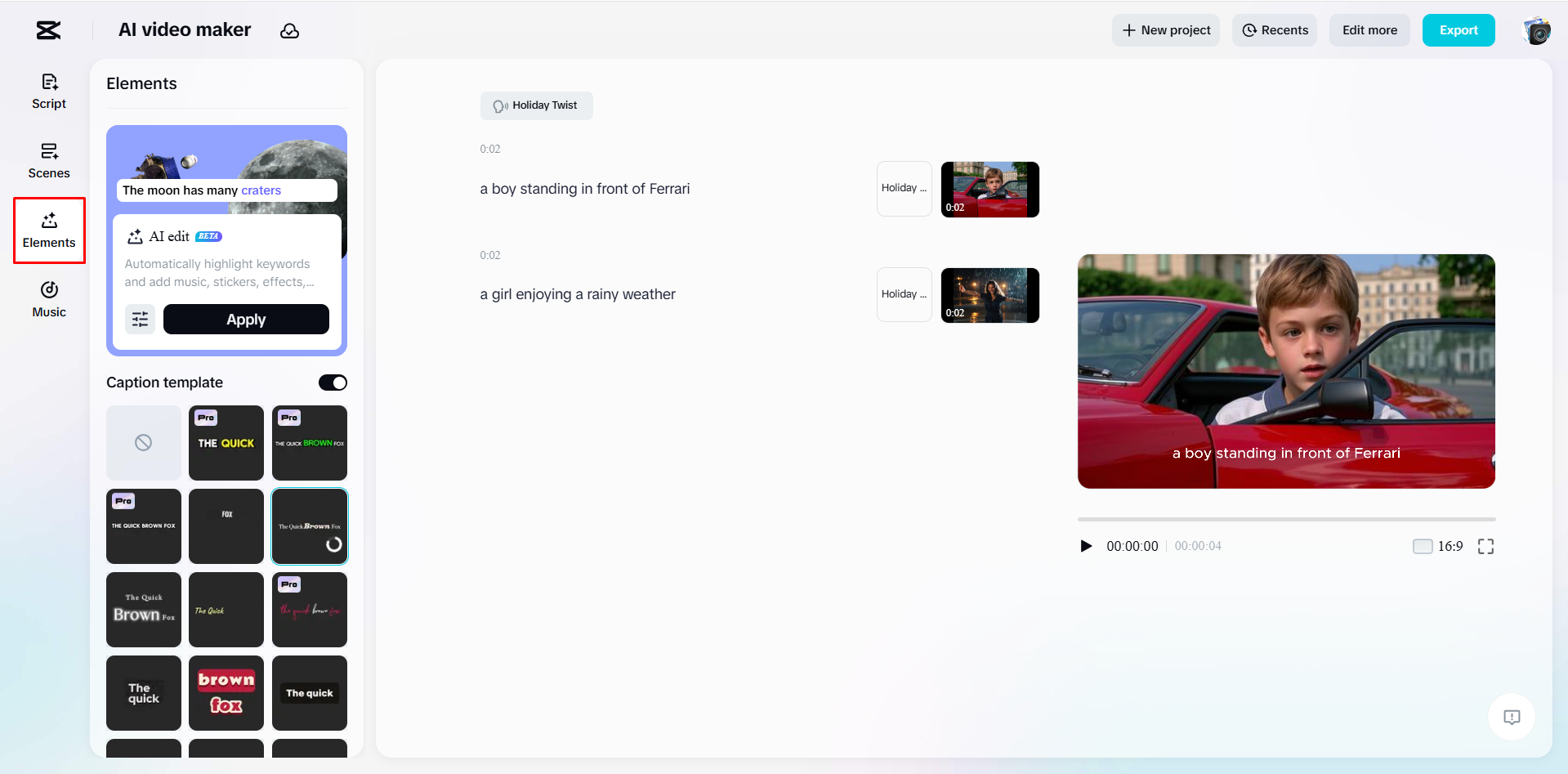Select the Scenes panel icon

coord(49,160)
